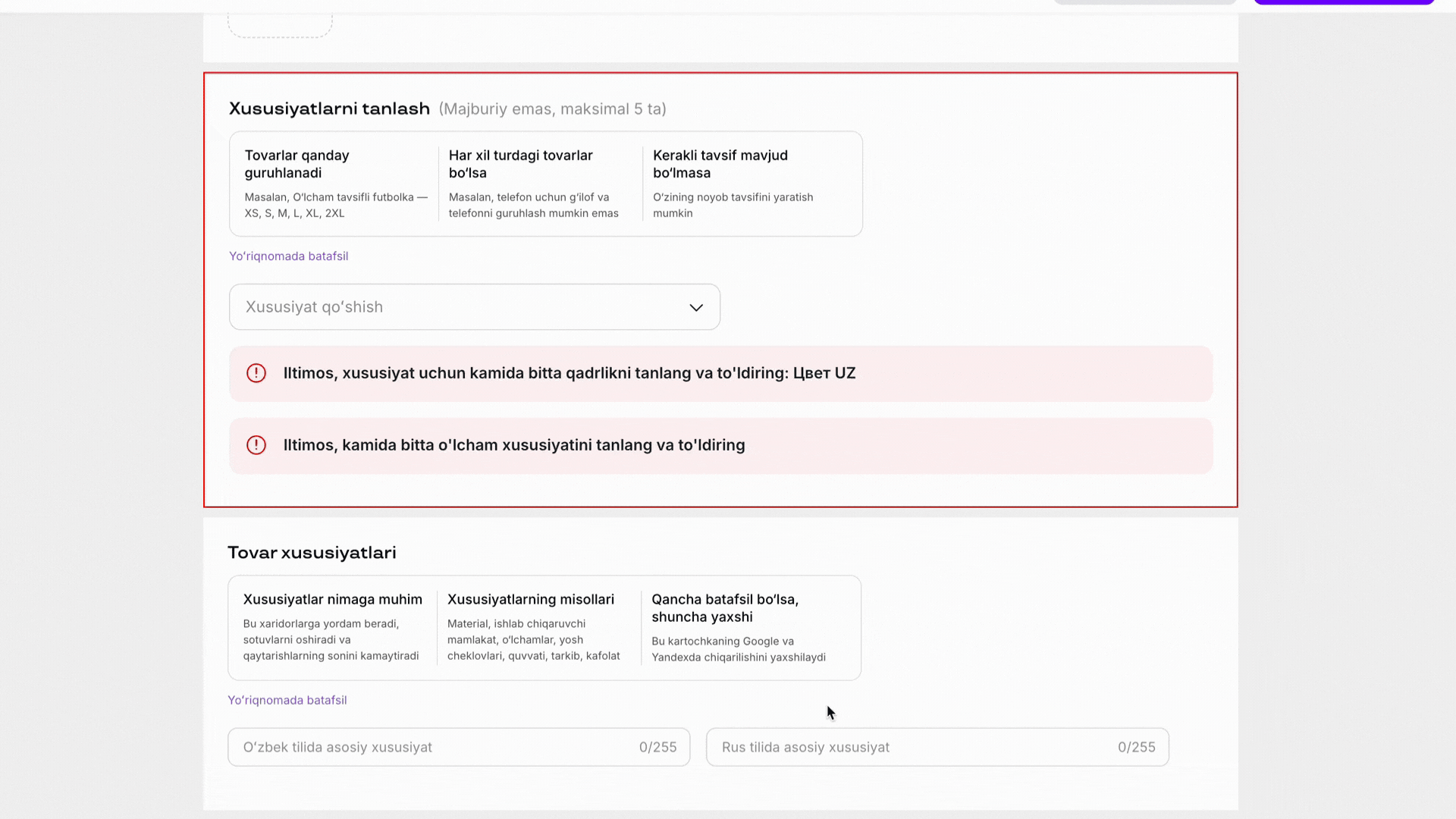Image resolution: width=1456 pixels, height=819 pixels.
Task: Select the Tovarlar qanday guruhlanadi hint heading
Action: (297, 164)
